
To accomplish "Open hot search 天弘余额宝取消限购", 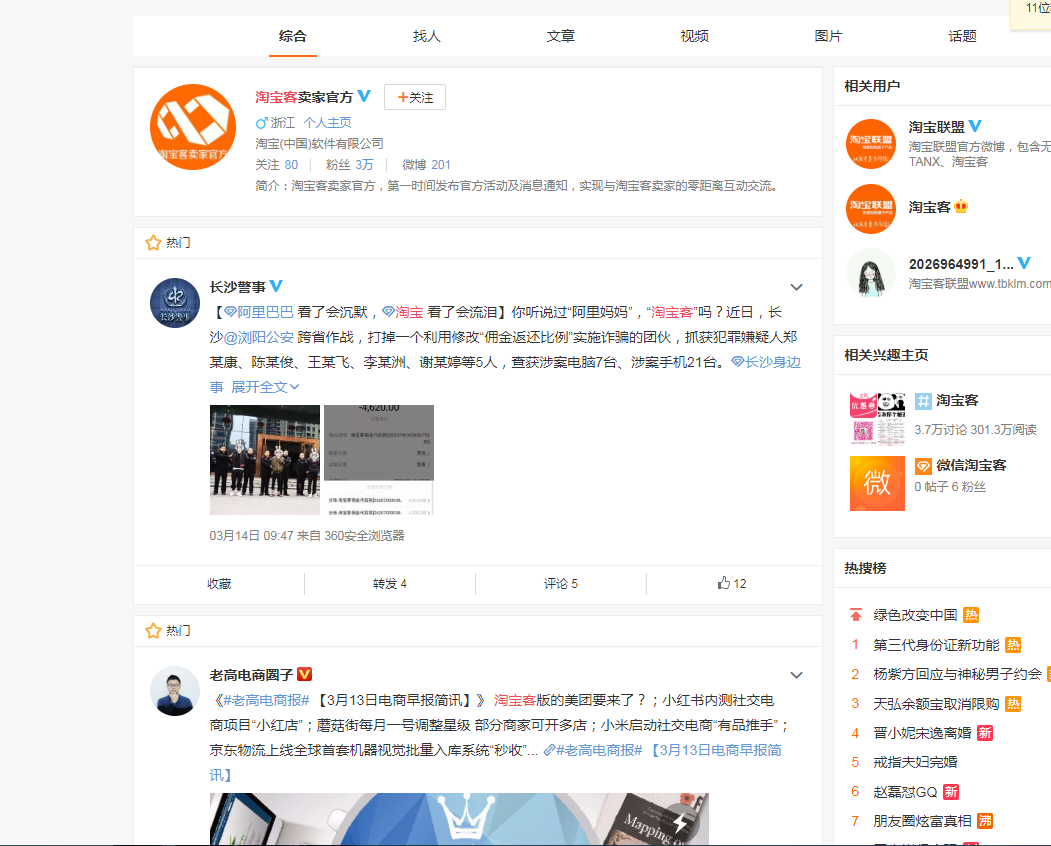I will point(936,704).
